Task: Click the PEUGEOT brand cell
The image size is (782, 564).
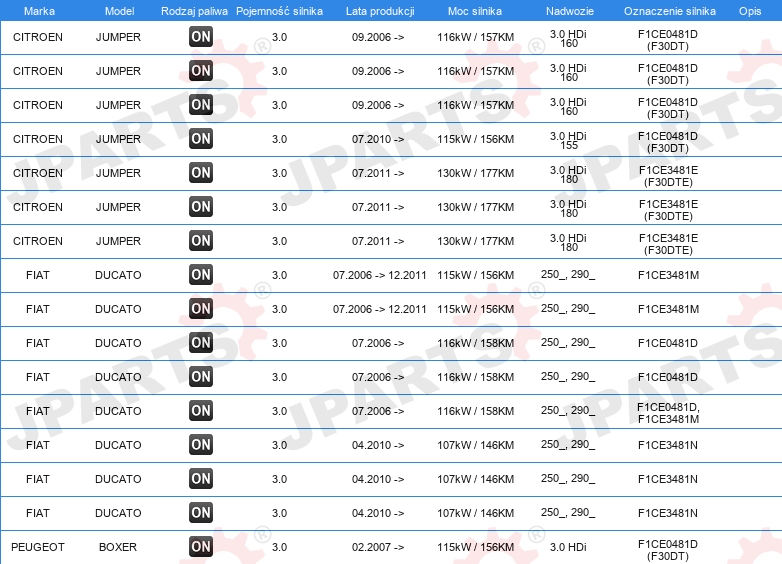Action: coord(38,547)
